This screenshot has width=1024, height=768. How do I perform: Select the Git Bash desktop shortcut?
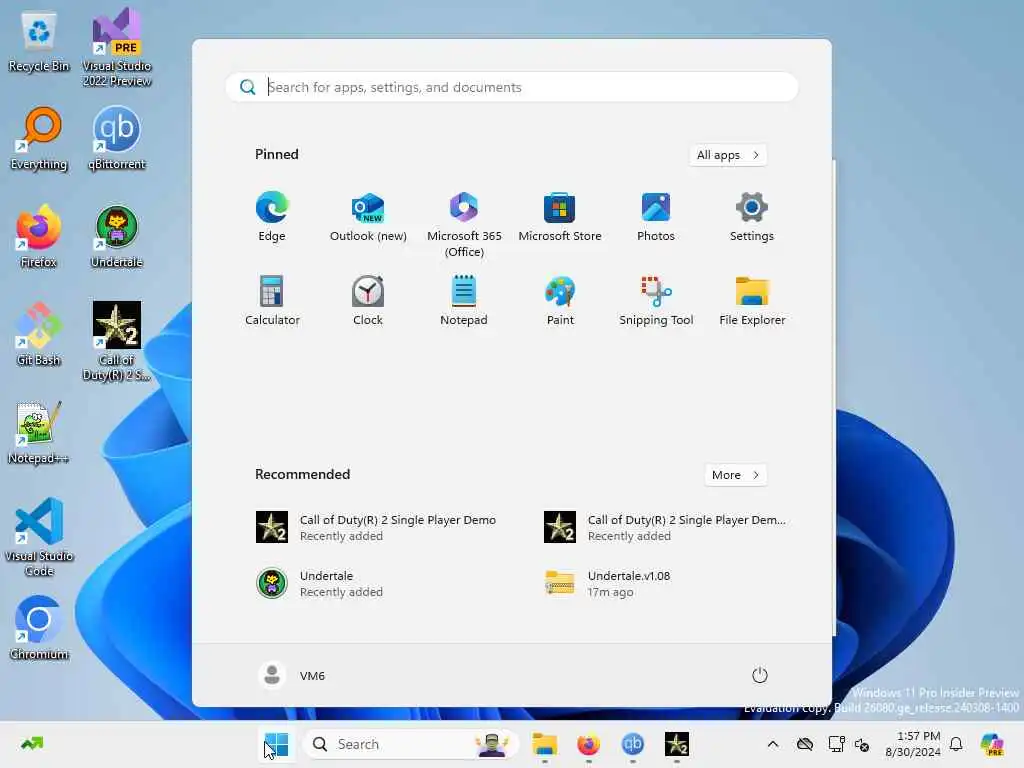pyautogui.click(x=39, y=334)
